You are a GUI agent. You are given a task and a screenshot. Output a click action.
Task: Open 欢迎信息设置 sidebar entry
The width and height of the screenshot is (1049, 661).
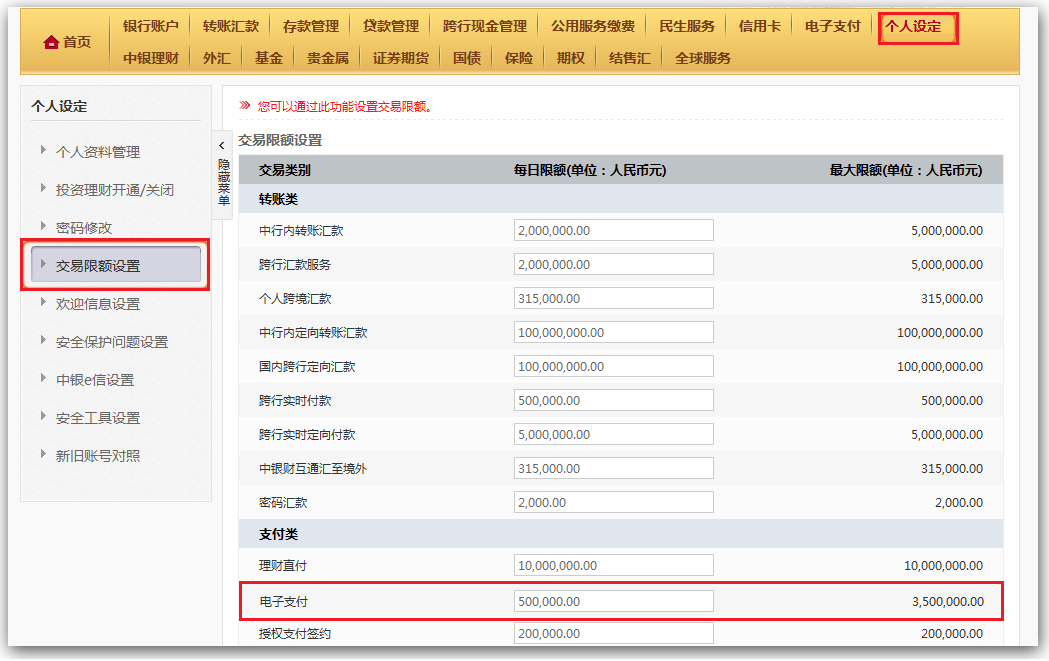[97, 303]
